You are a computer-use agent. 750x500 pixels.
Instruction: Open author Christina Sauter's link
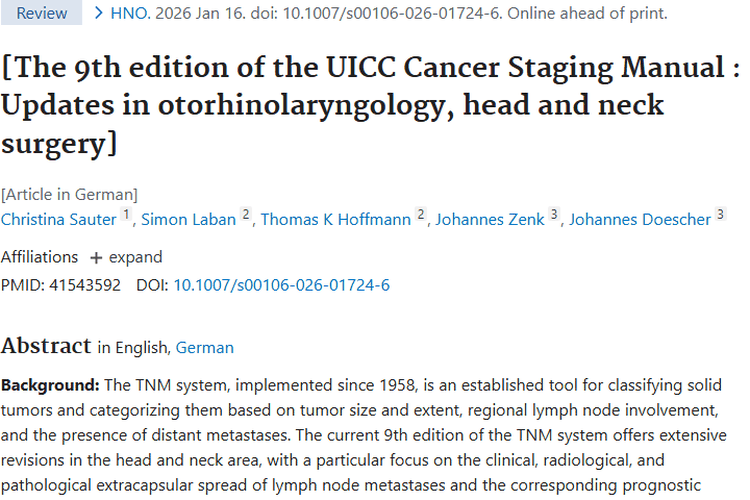pyautogui.click(x=58, y=219)
